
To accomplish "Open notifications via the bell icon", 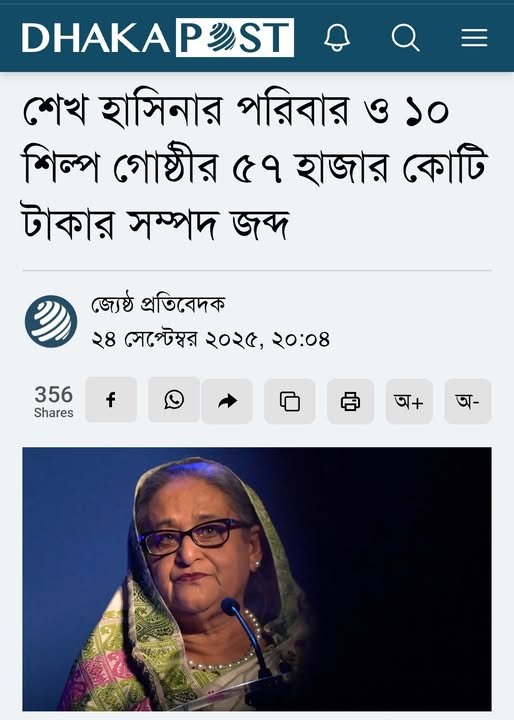I will (337, 37).
